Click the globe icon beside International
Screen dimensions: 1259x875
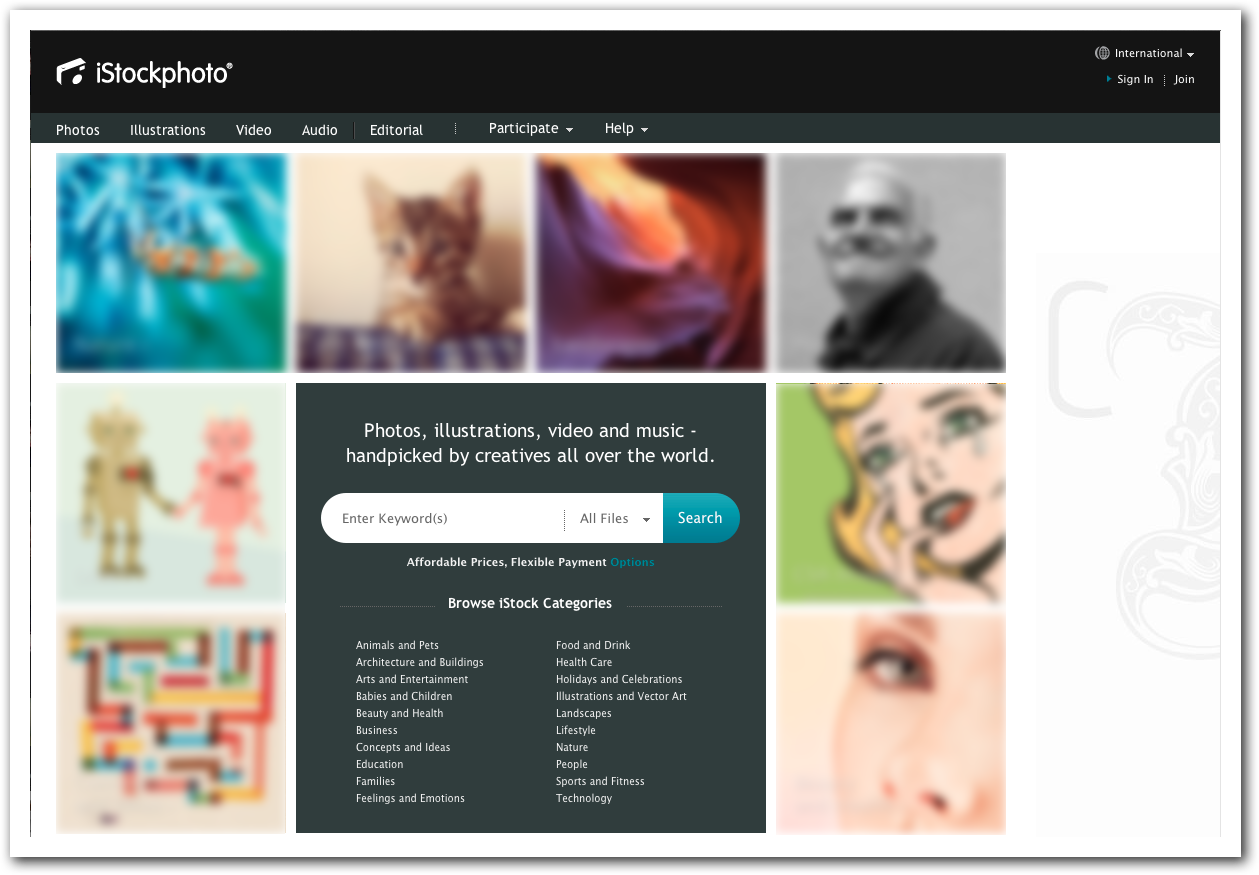click(x=1102, y=53)
